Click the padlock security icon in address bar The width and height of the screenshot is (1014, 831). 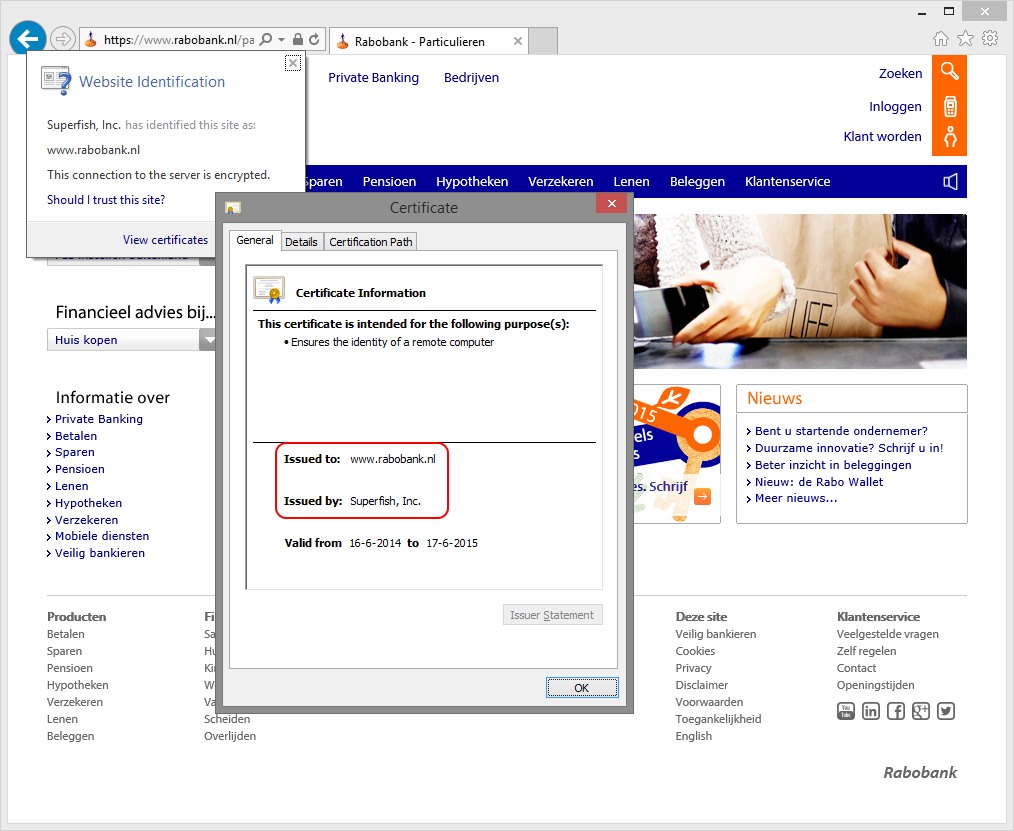coord(297,39)
